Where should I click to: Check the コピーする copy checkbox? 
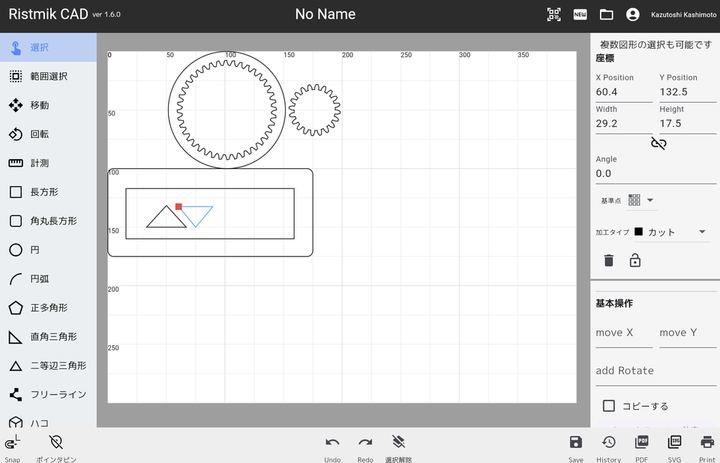pyautogui.click(x=609, y=406)
